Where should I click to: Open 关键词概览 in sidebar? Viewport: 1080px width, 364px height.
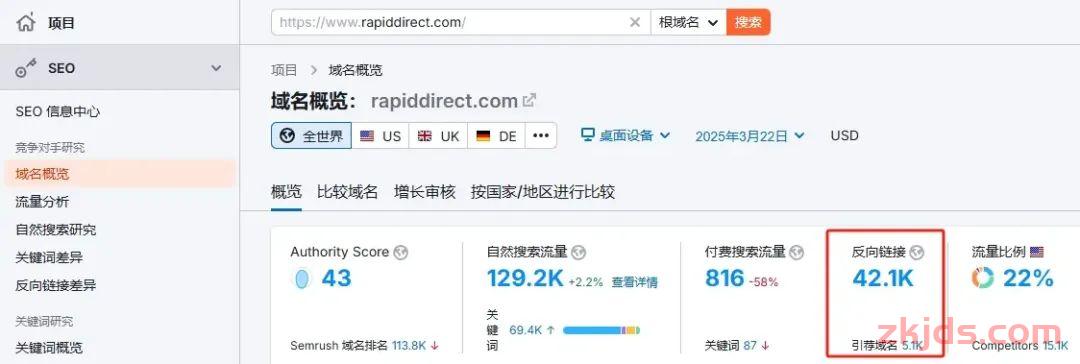click(49, 347)
